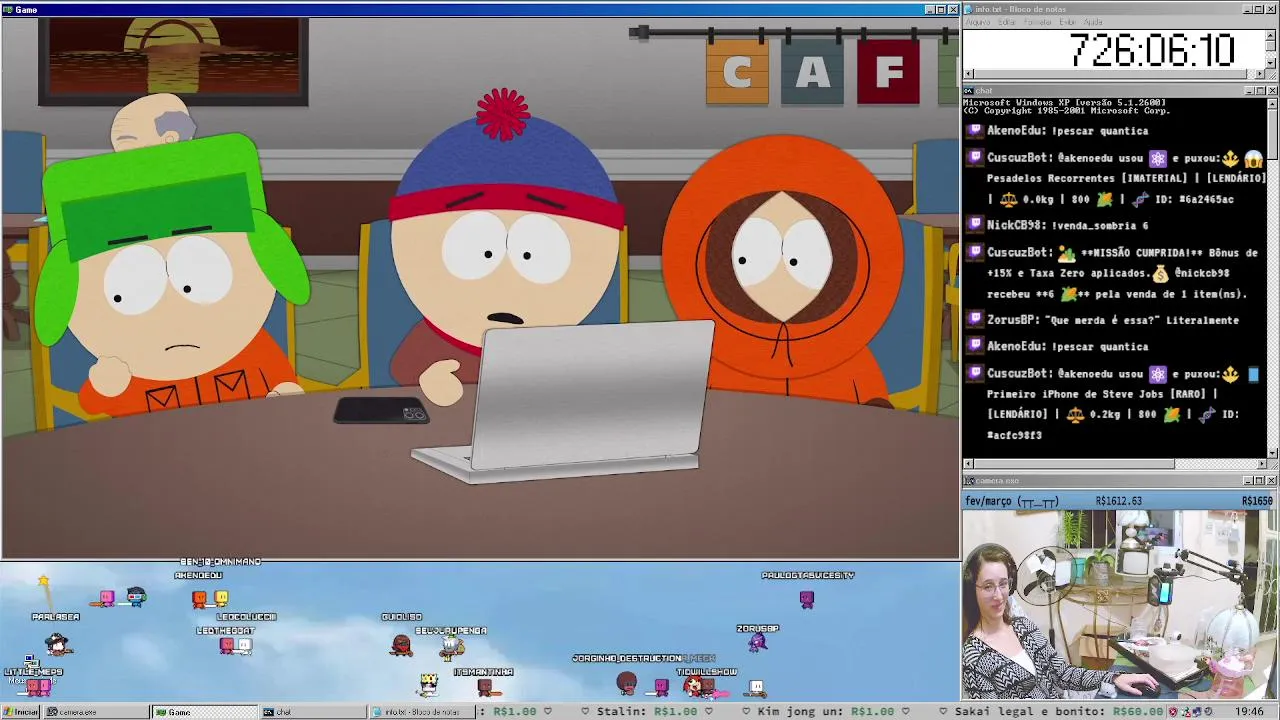
Task: Click the Notepad vertical scrollbar up arrow
Action: pyautogui.click(x=1271, y=35)
